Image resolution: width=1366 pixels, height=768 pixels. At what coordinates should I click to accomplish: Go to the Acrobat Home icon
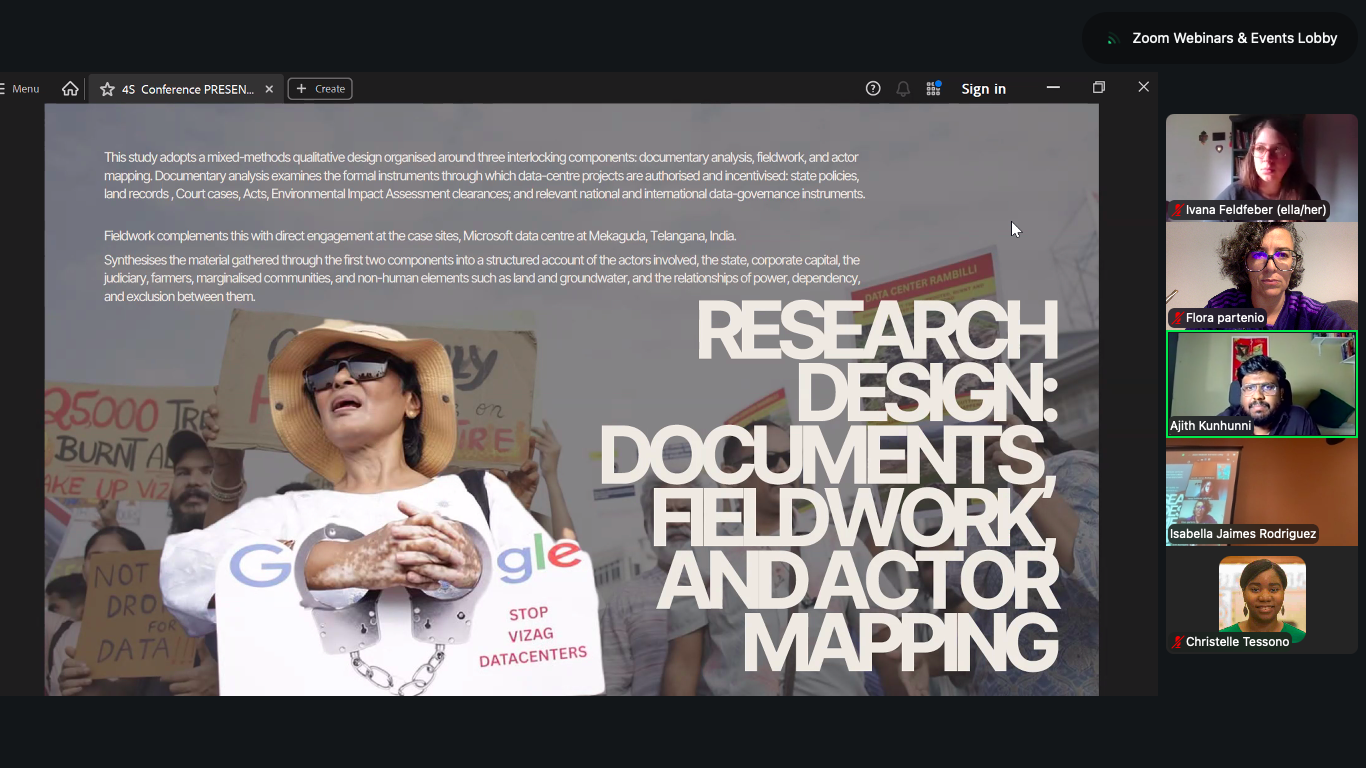pos(70,89)
